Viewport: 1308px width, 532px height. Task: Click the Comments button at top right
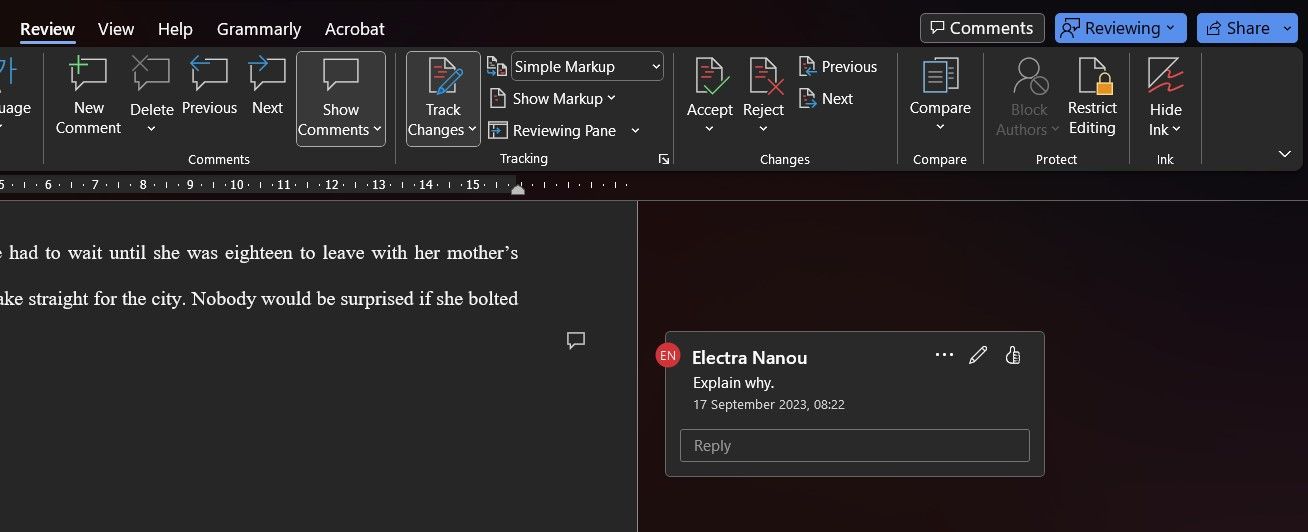click(x=981, y=28)
